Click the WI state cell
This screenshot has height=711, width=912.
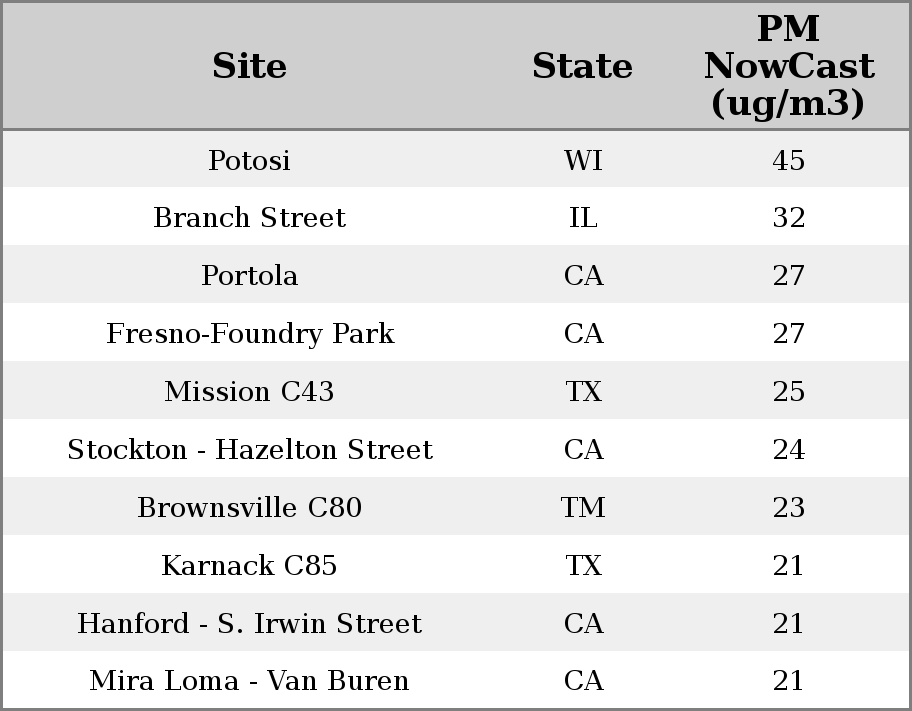583,160
